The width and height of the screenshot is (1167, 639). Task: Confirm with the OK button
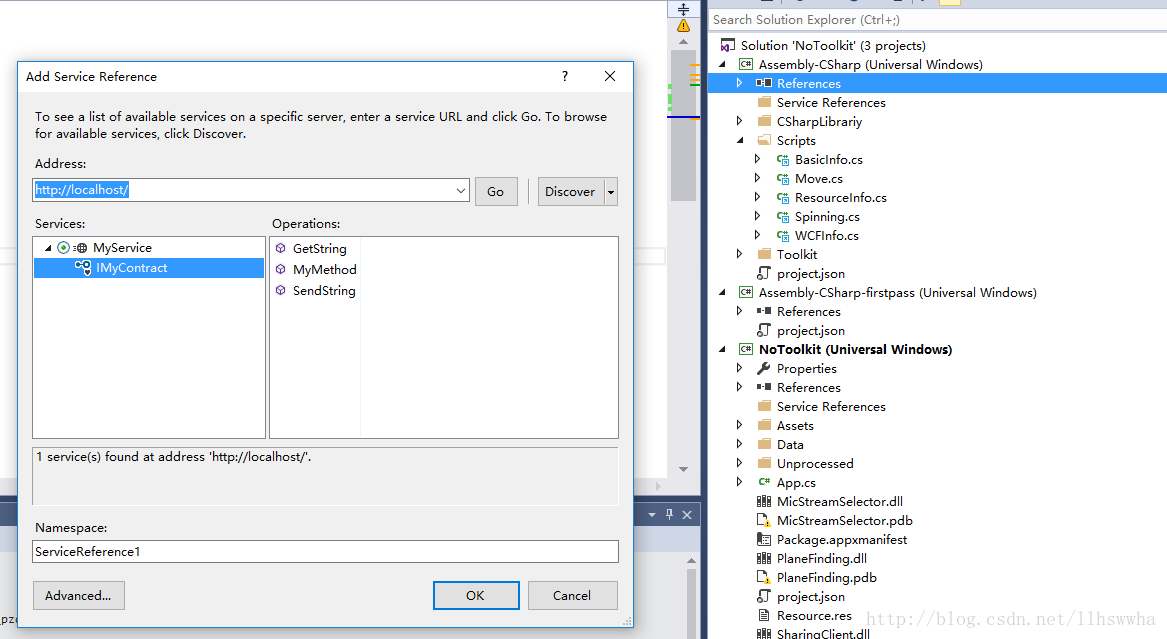[x=476, y=595]
